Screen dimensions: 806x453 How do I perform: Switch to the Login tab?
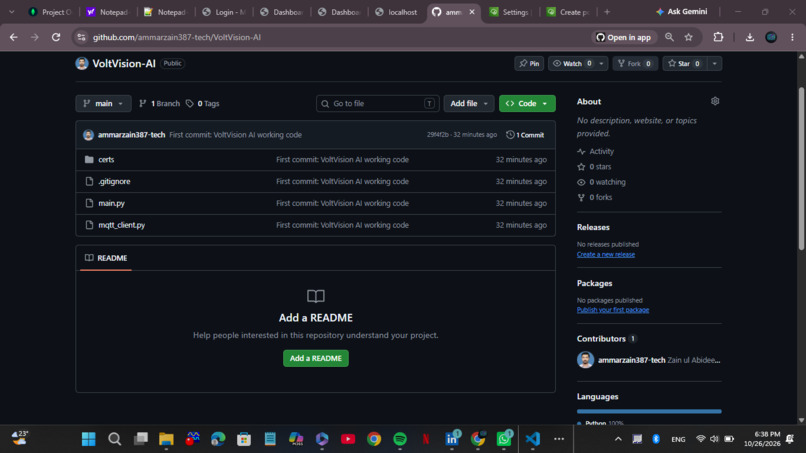point(224,12)
